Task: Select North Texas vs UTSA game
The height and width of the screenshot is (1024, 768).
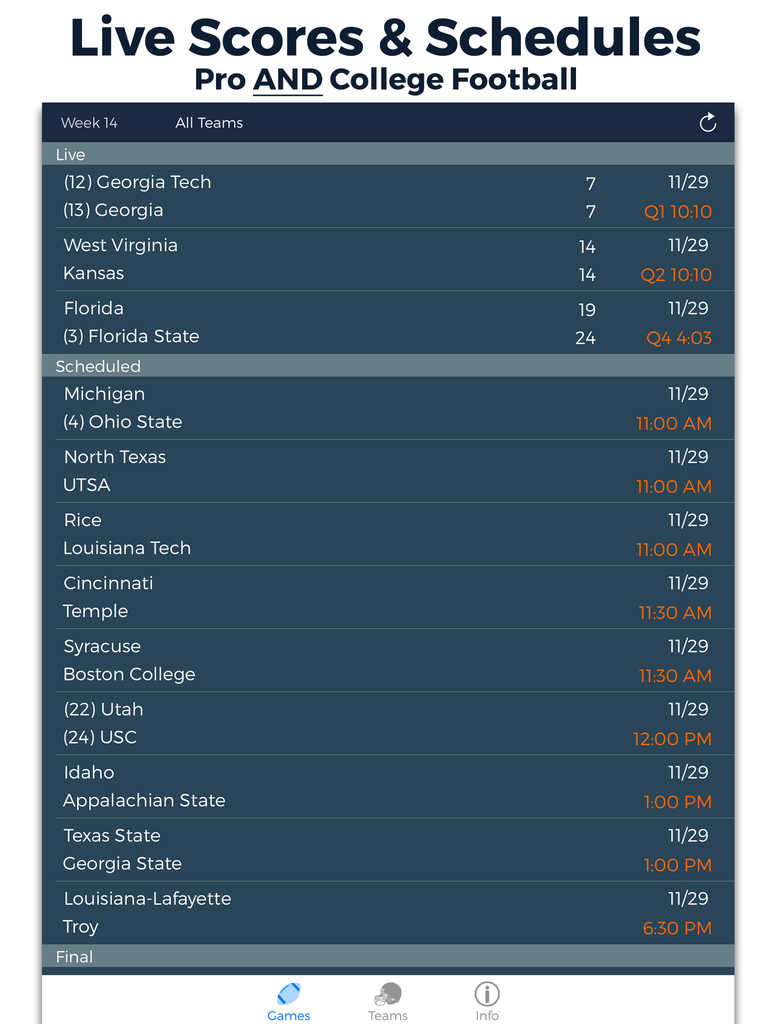Action: point(388,471)
